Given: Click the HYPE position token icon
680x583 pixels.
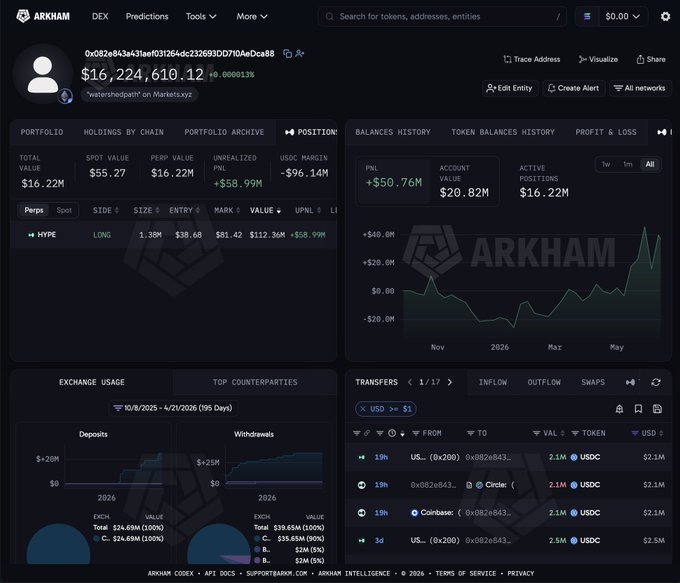Looking at the screenshot, I should [x=31, y=235].
